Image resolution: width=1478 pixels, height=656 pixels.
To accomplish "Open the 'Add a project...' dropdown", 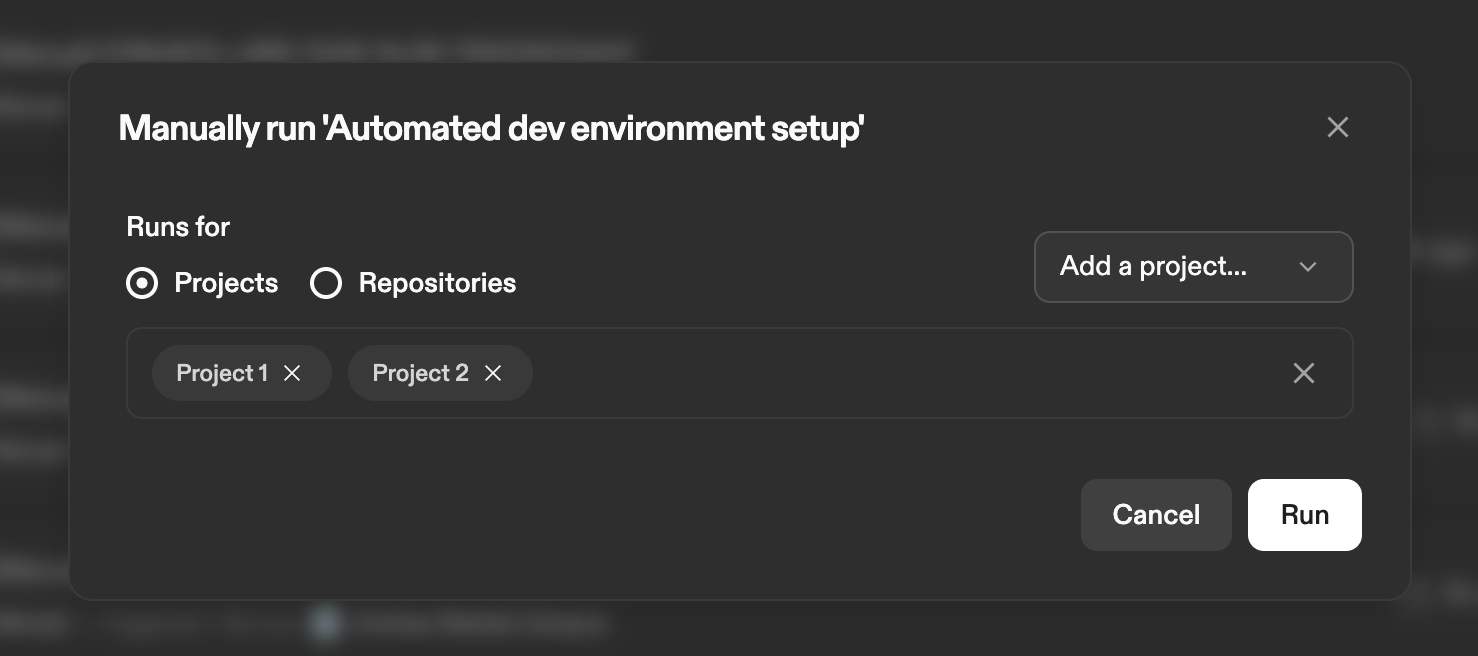I will 1192,267.
